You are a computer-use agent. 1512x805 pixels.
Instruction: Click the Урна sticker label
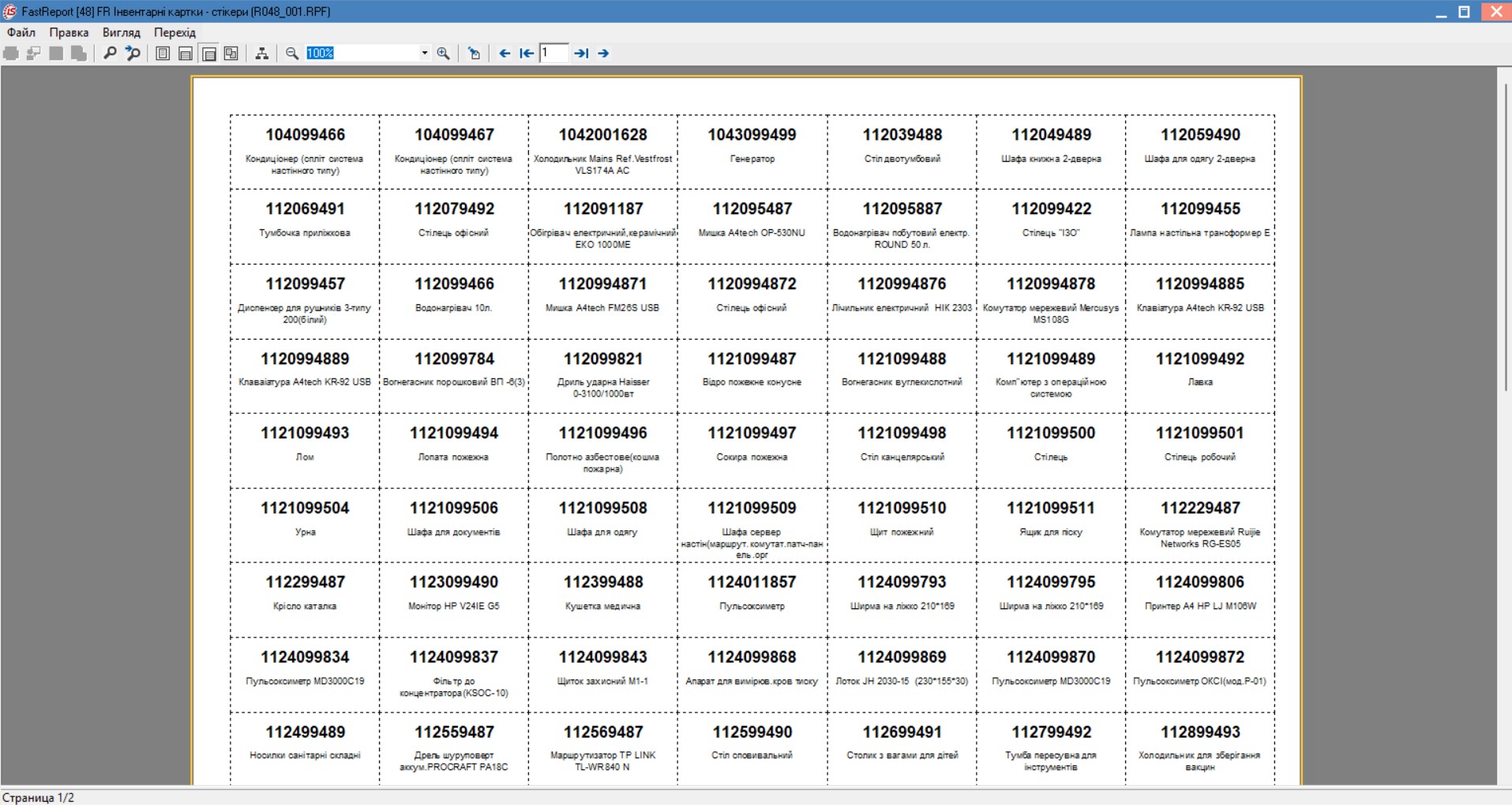pyautogui.click(x=305, y=532)
